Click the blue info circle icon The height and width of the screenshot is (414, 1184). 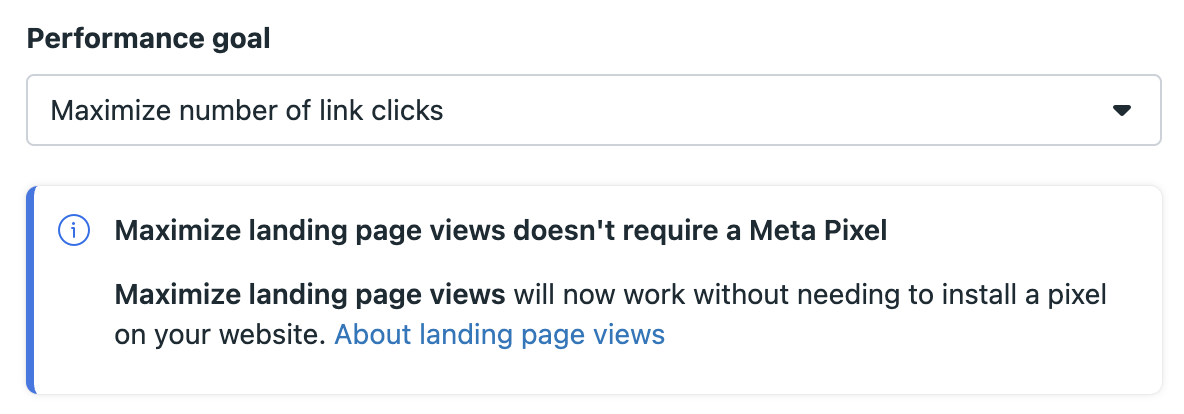point(74,231)
